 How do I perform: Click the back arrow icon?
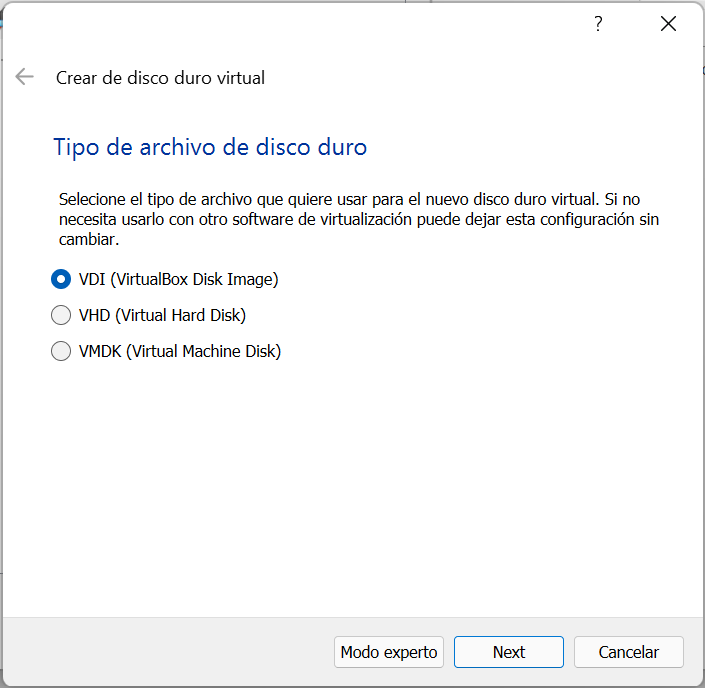25,77
